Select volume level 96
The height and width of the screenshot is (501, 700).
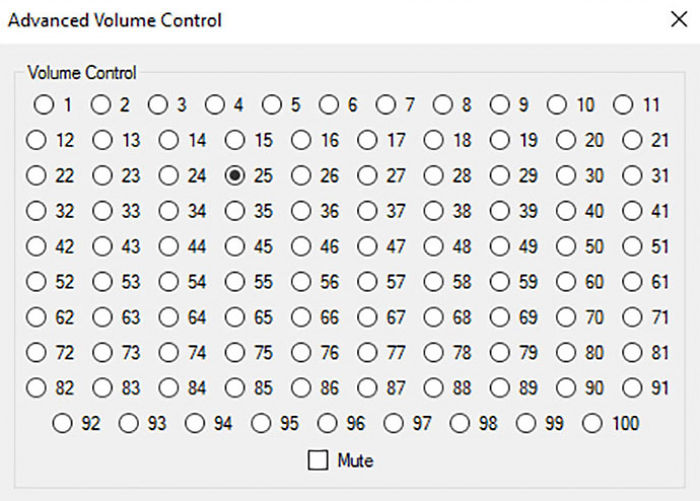coord(327,423)
